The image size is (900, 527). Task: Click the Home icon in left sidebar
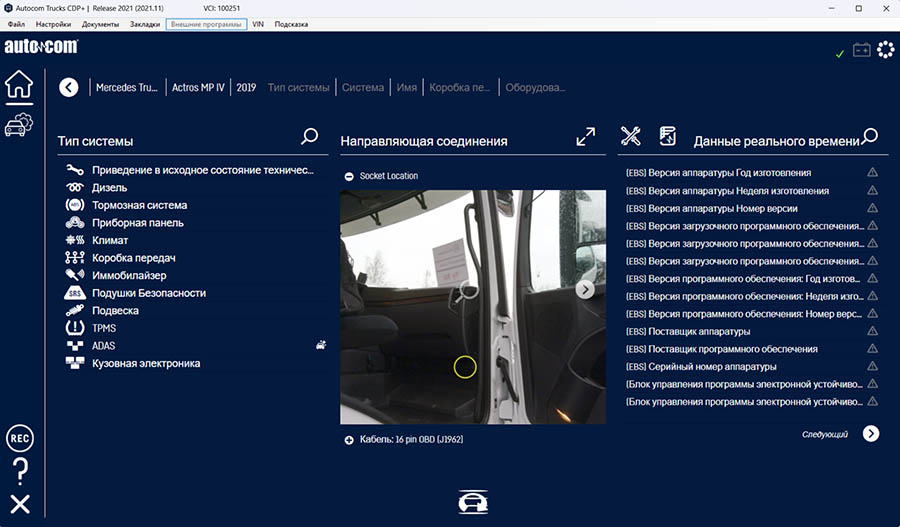(x=19, y=86)
